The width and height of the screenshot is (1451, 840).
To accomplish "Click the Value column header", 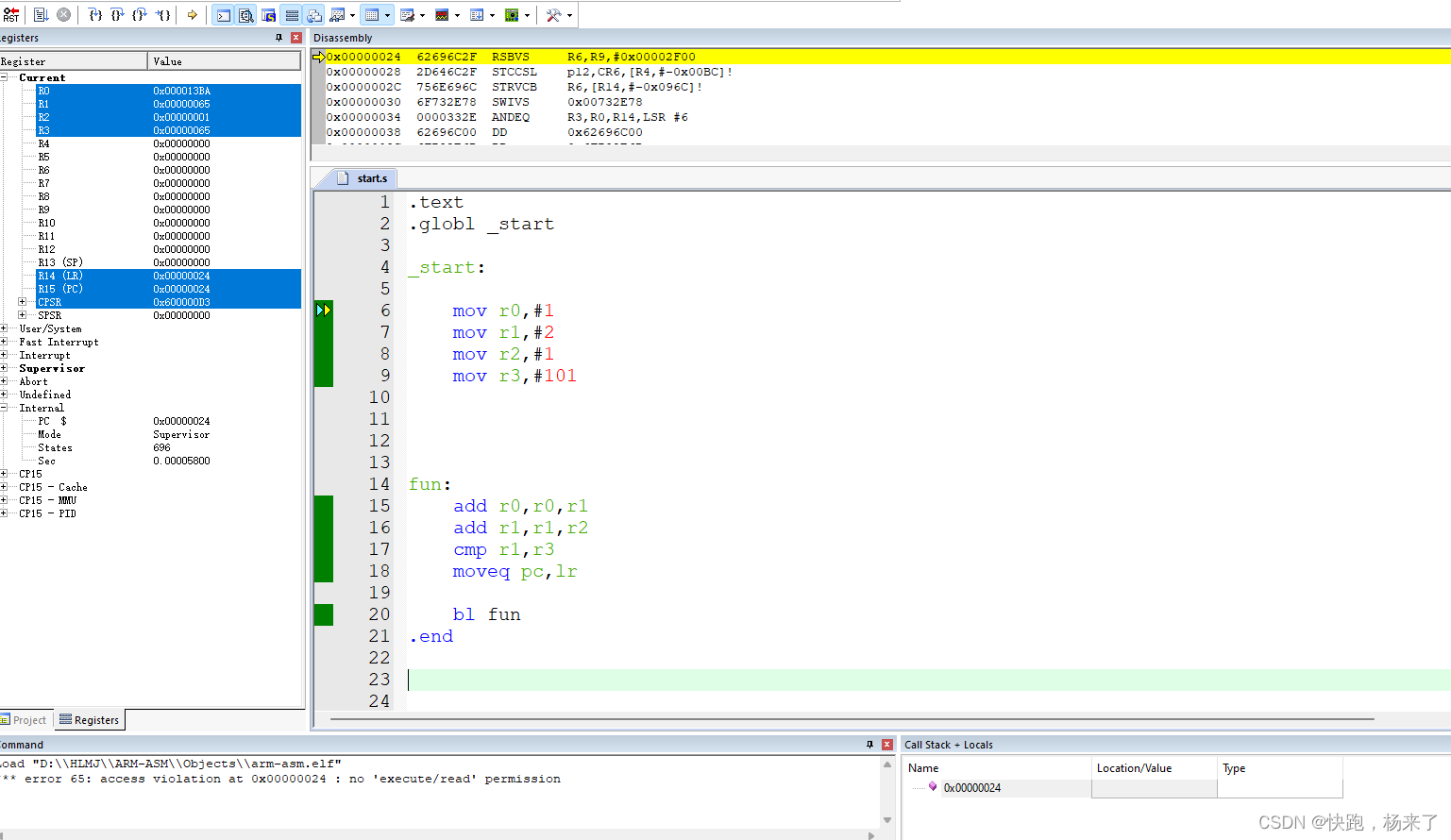I will coord(225,61).
